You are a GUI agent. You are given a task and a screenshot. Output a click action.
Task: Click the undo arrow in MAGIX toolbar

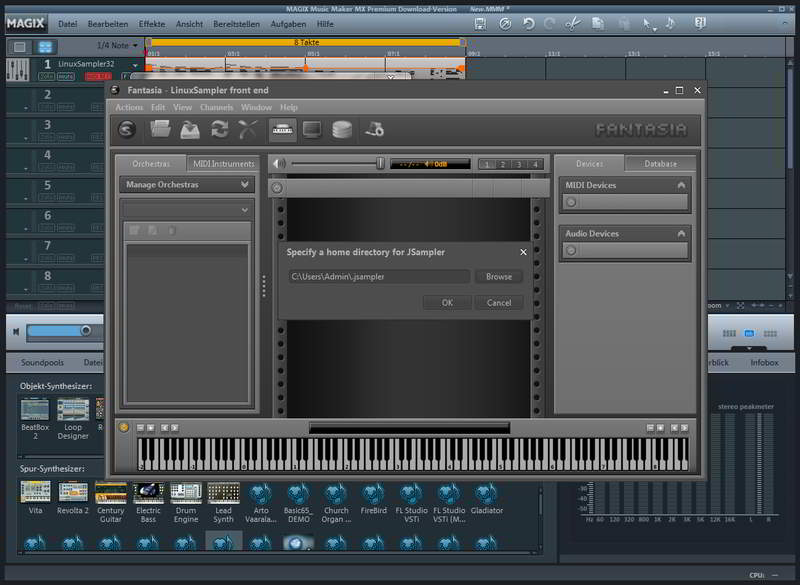point(528,23)
